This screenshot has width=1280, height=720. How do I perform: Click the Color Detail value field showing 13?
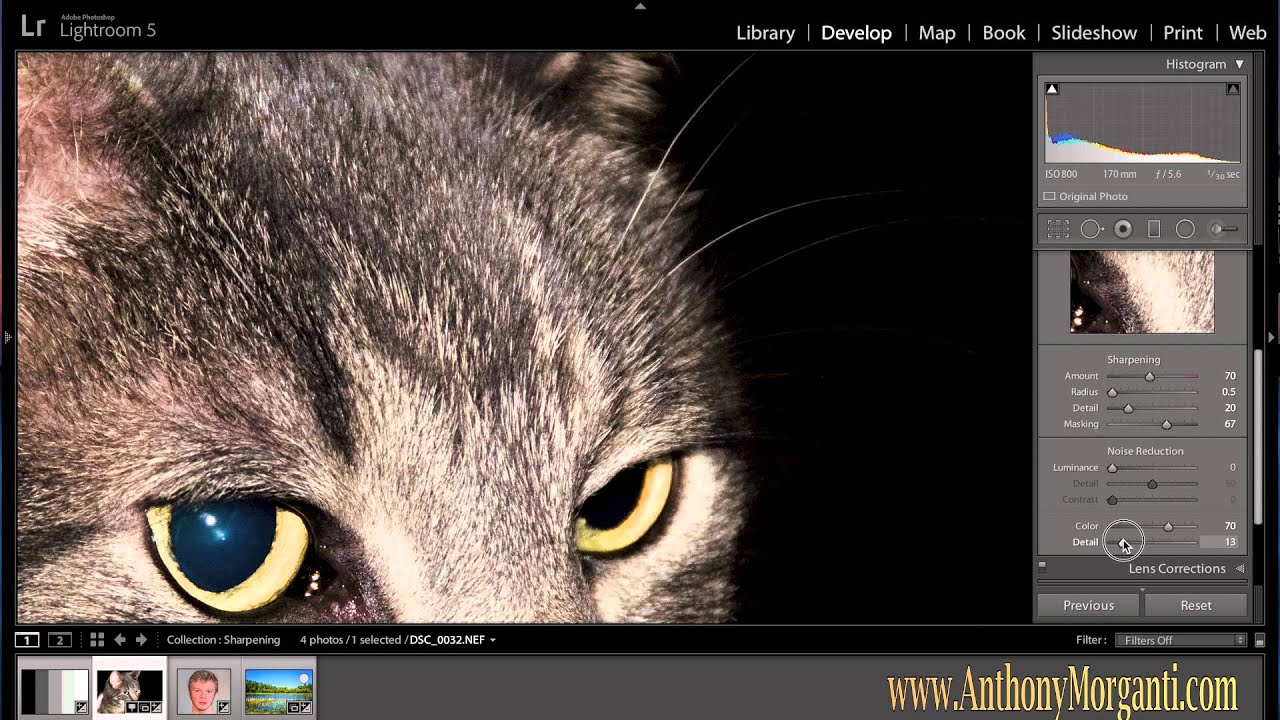[x=1219, y=542]
